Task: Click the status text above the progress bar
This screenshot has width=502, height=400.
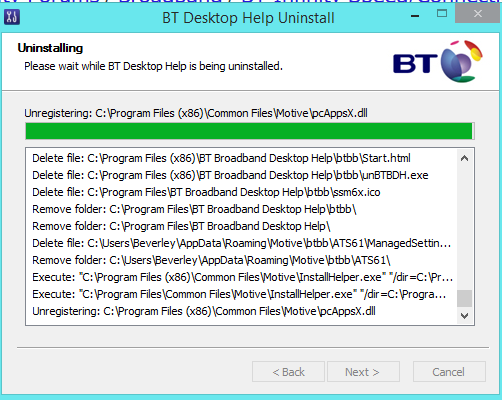Action: coord(196,113)
